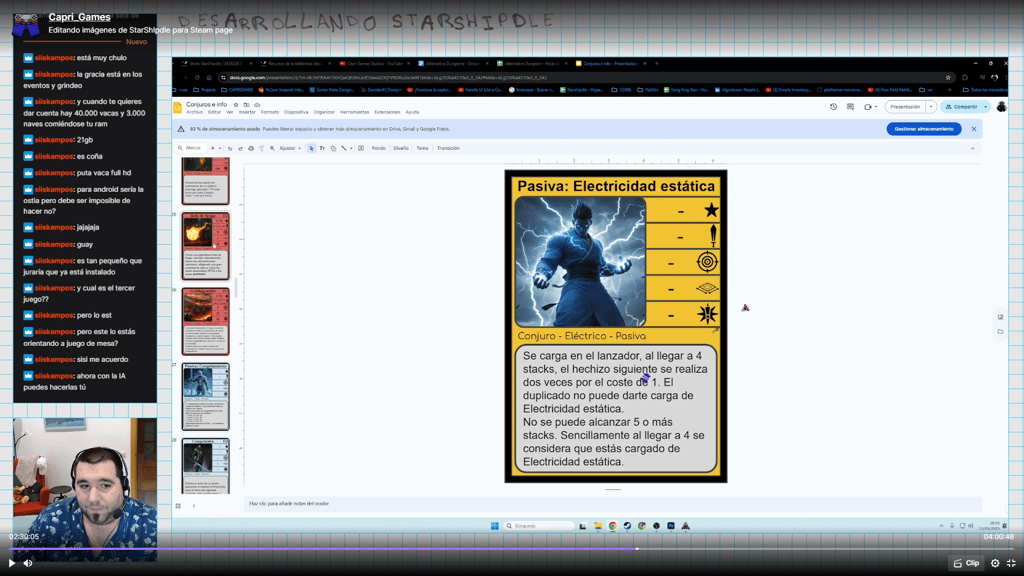Open the Compartir options dropdown arrow

985,106
